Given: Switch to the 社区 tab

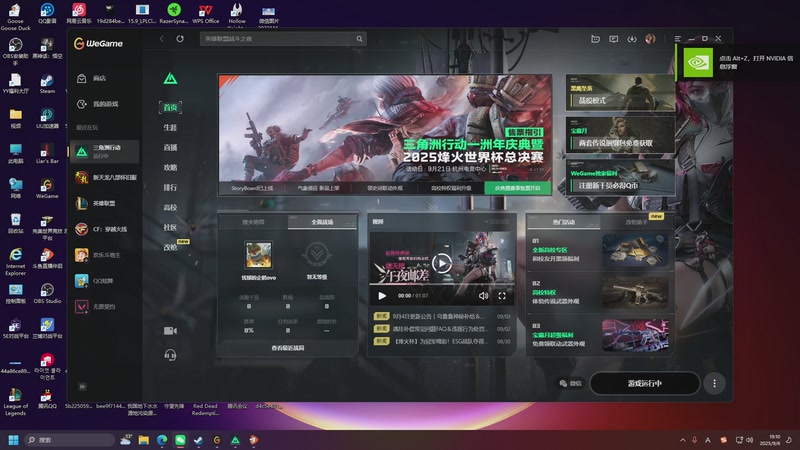Looking at the screenshot, I should tap(170, 227).
